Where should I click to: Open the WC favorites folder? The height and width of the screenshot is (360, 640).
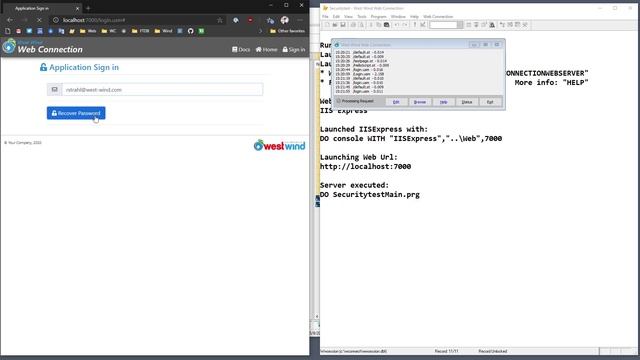(109, 31)
